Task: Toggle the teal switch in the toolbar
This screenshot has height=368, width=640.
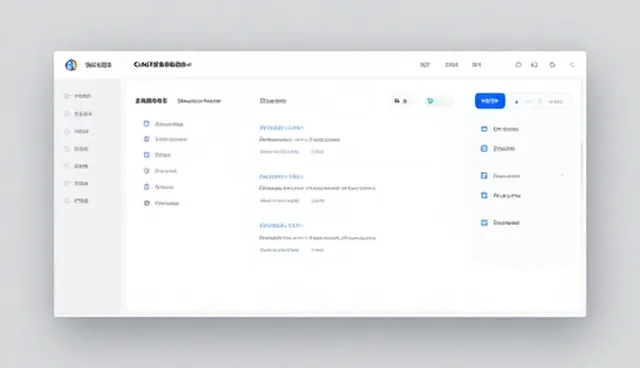Action: click(439, 101)
